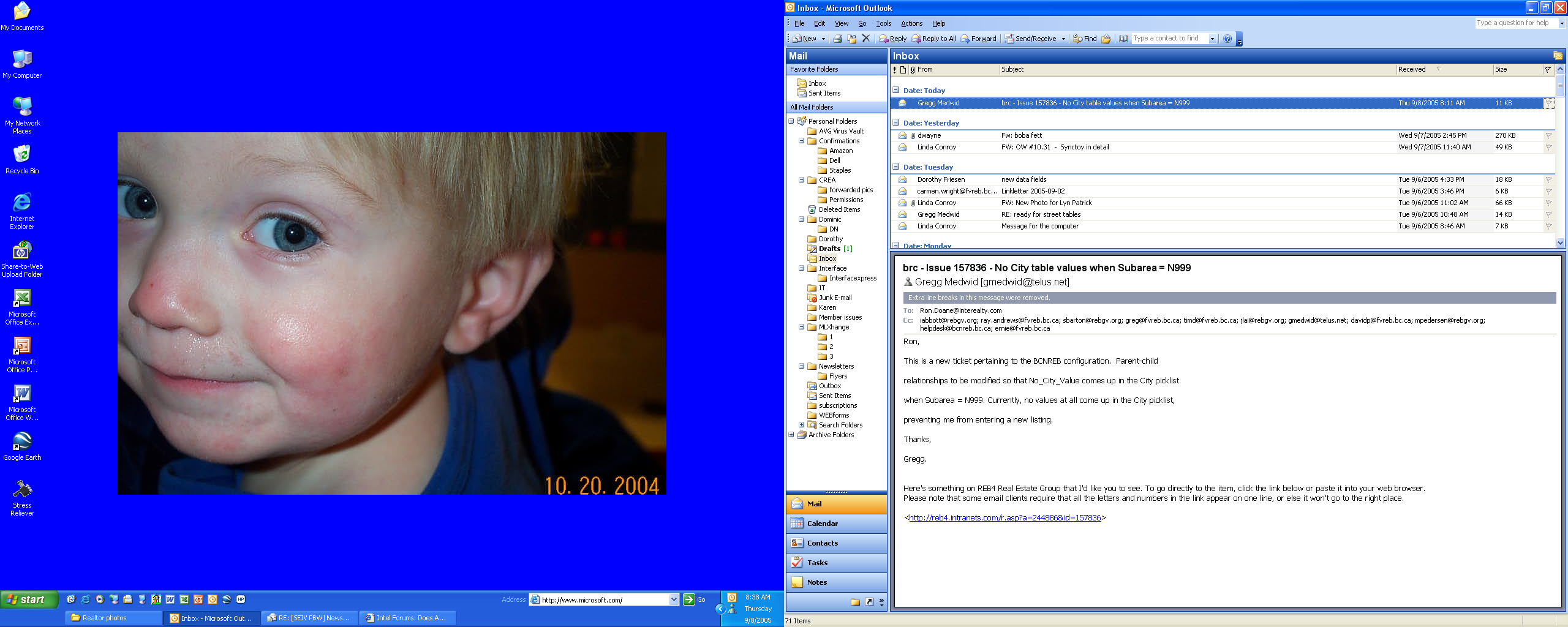
Task: Toggle follow-up flag on dwayne's message
Action: pos(1548,136)
